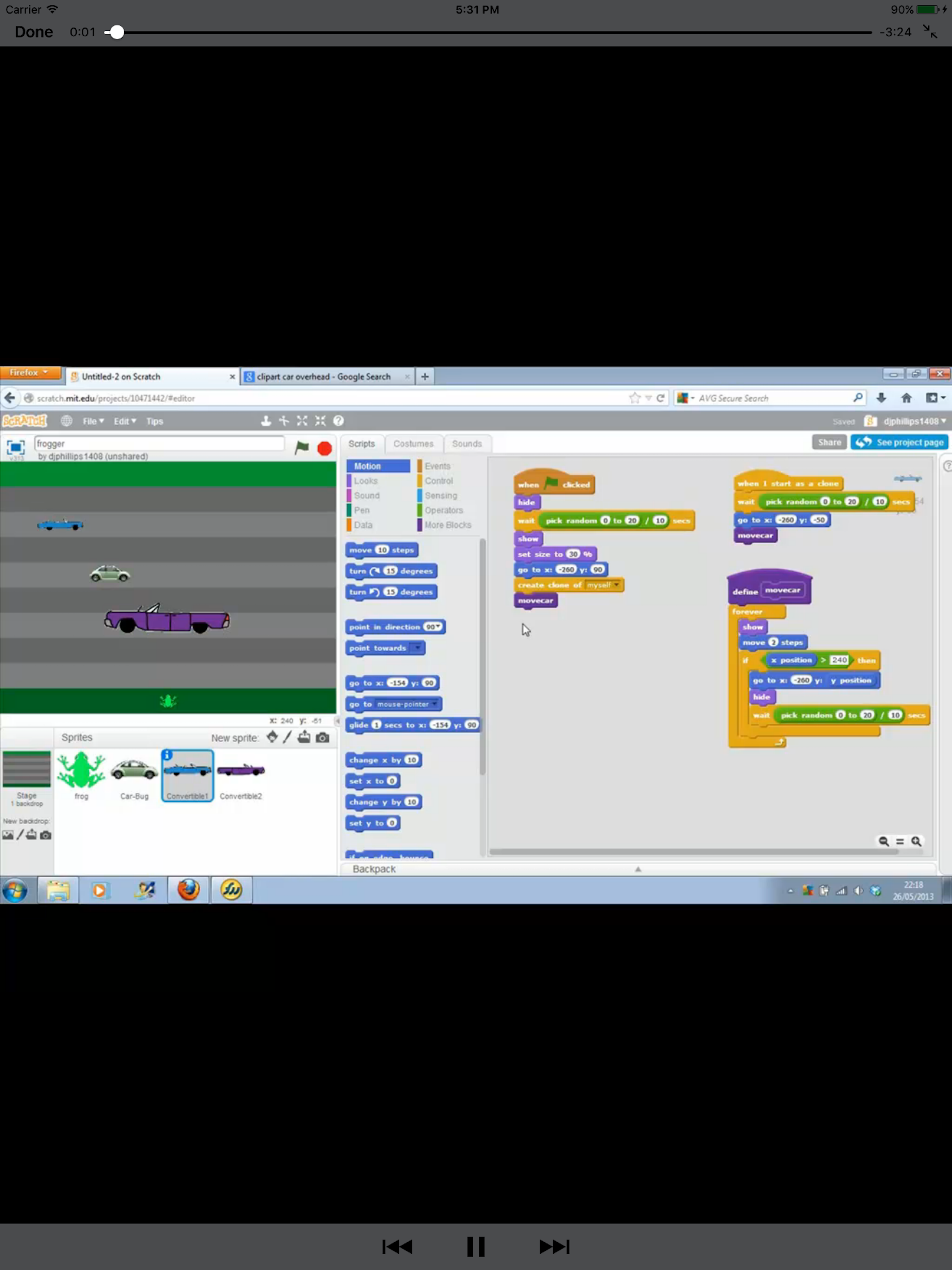952x1270 pixels.
Task: Choose sprite from library icon
Action: (x=272, y=737)
